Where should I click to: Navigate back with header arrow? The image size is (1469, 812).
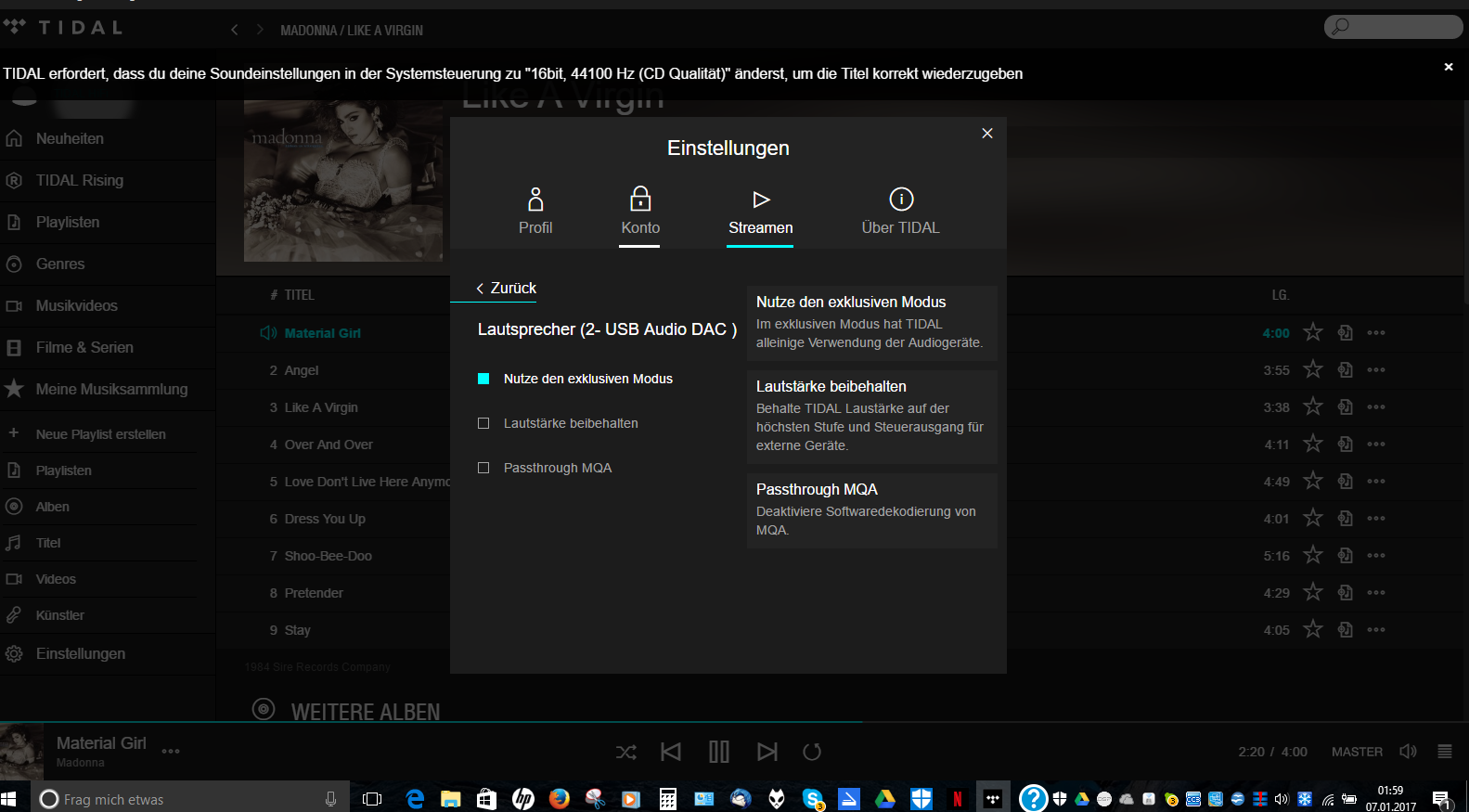pyautogui.click(x=235, y=30)
